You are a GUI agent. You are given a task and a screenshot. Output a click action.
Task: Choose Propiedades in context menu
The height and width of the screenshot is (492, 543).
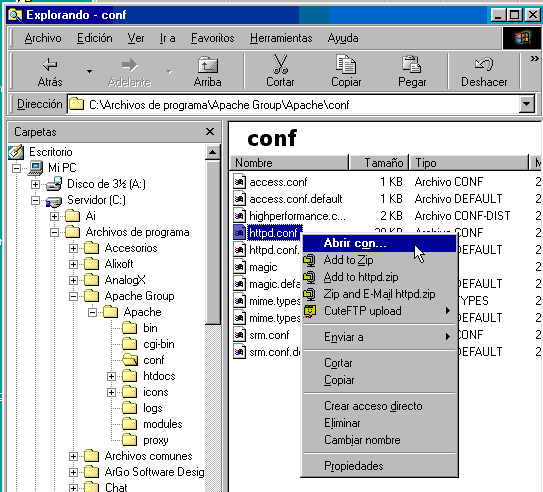click(380, 466)
